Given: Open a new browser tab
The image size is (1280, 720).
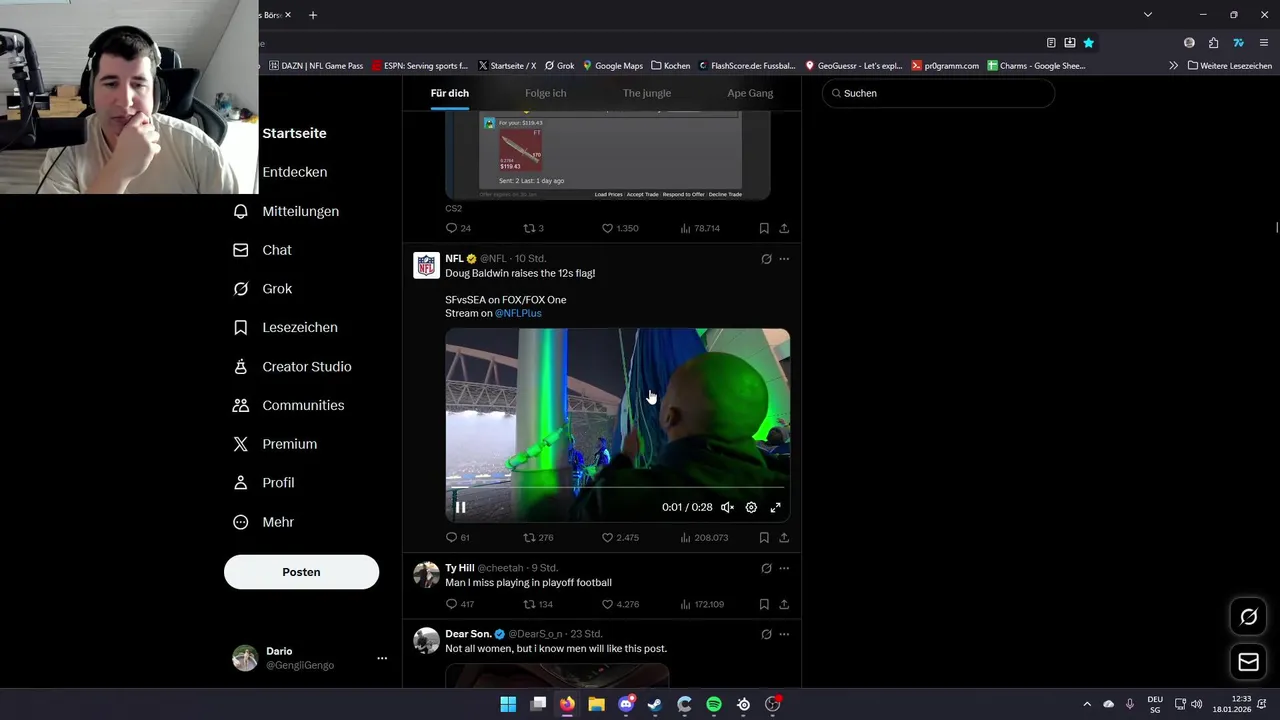Looking at the screenshot, I should (x=313, y=15).
